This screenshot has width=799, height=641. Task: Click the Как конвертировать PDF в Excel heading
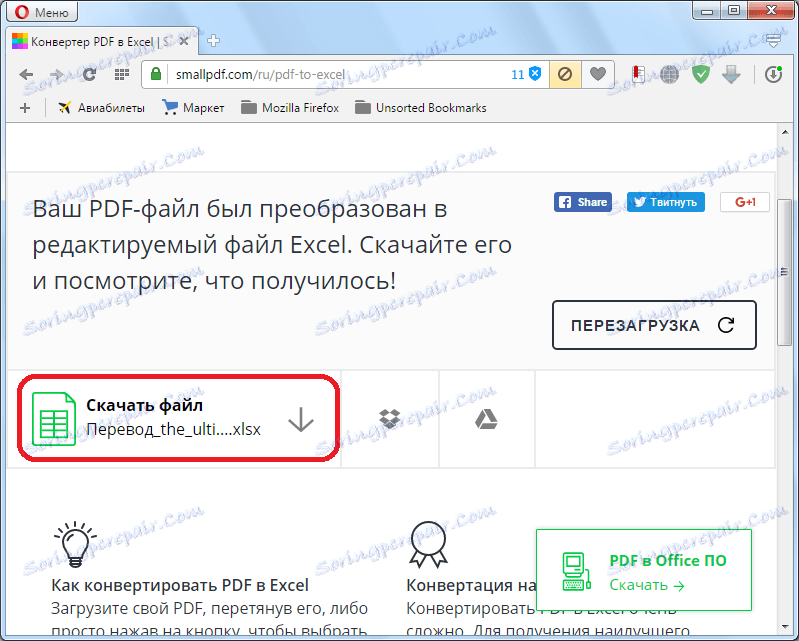point(180,585)
